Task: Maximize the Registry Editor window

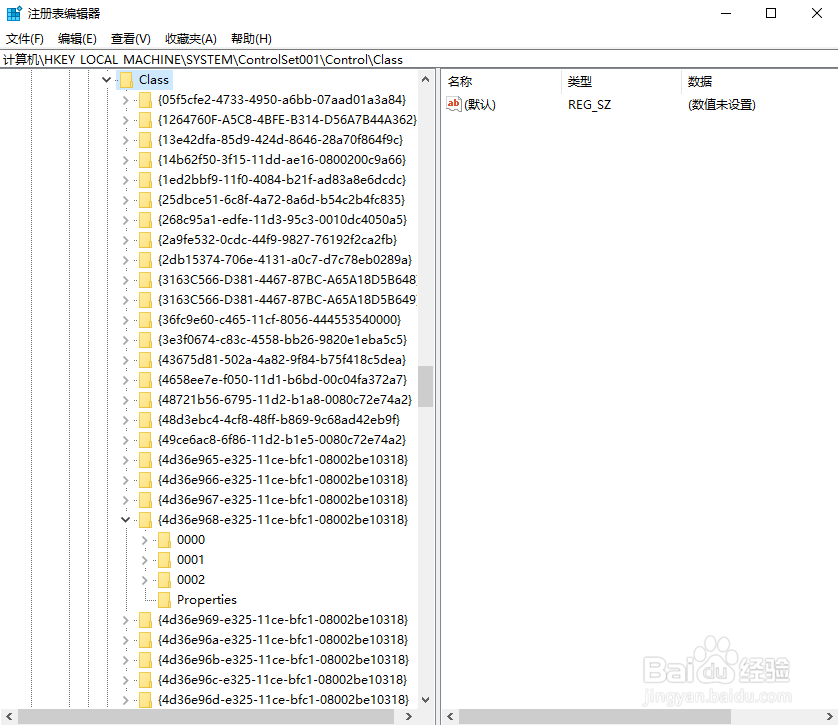Action: tap(771, 13)
